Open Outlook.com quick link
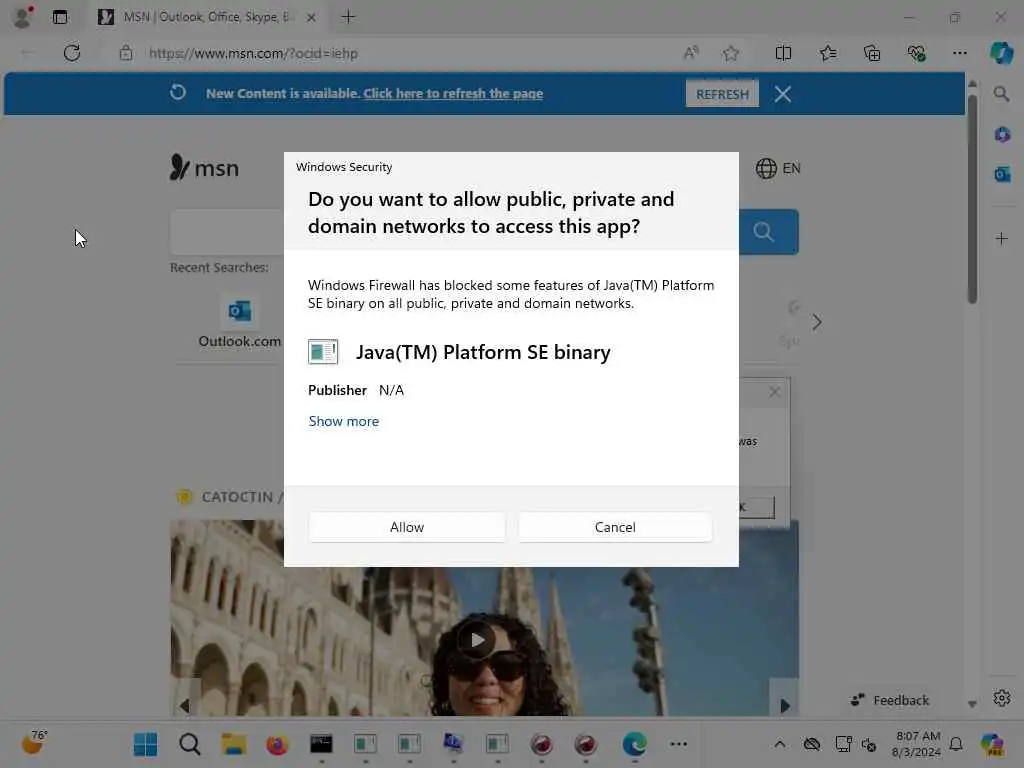Viewport: 1024px width, 768px height. pos(239,323)
